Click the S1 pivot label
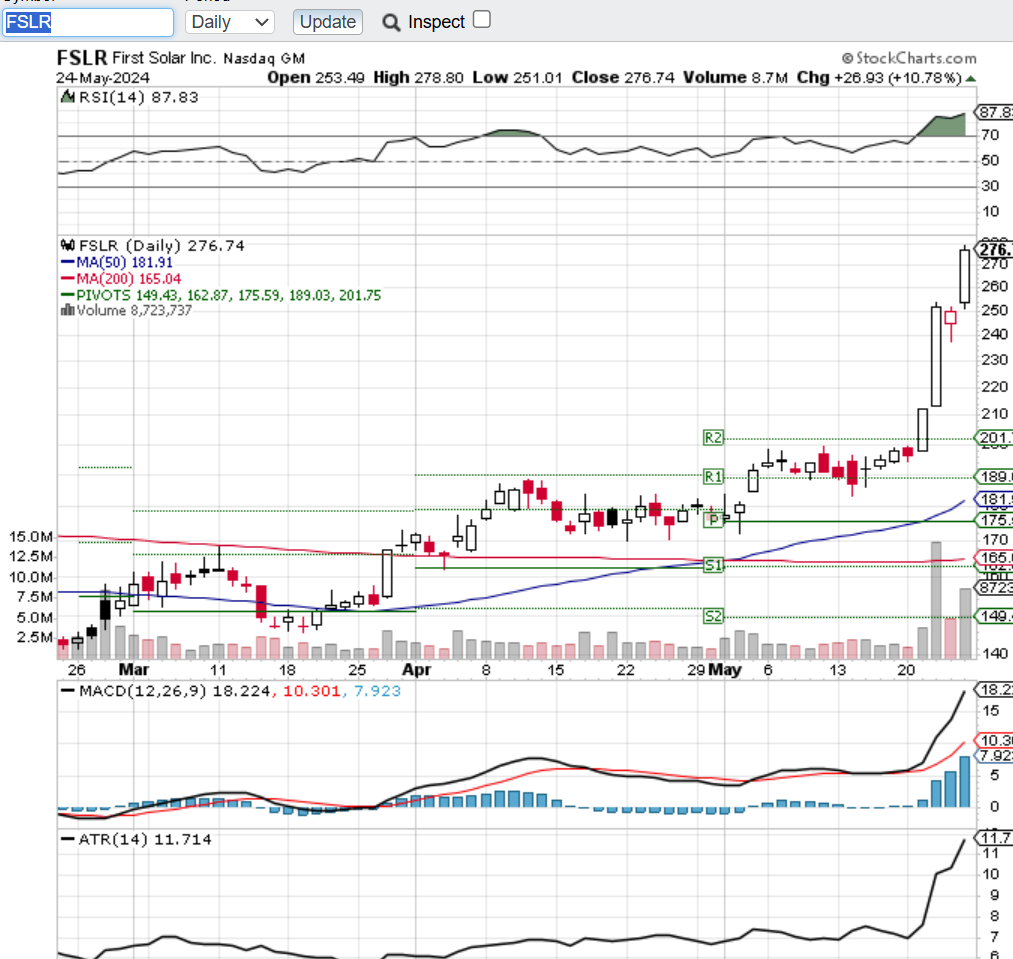Screen dimensions: 1013x959 click(713, 565)
